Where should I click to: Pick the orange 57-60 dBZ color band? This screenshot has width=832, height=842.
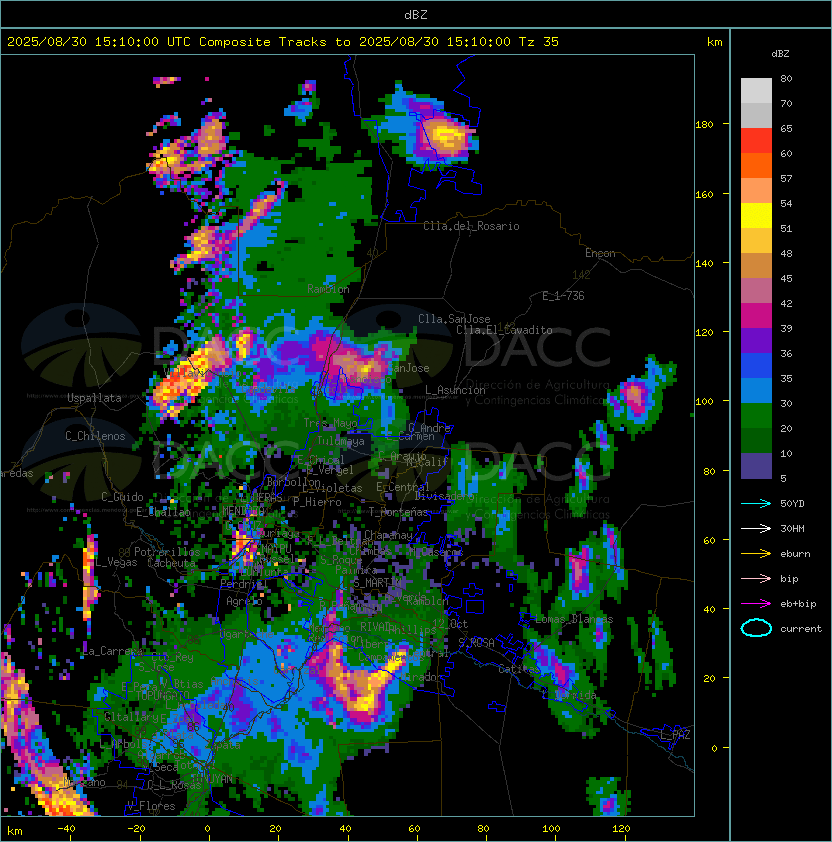pos(756,166)
